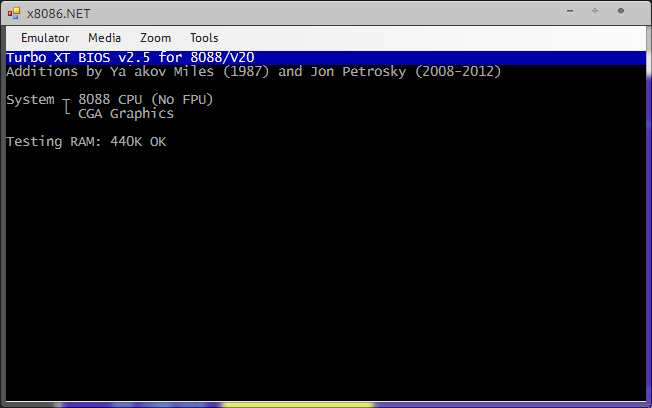Click the x8086.NET window title text
The width and height of the screenshot is (652, 408).
[x=56, y=13]
